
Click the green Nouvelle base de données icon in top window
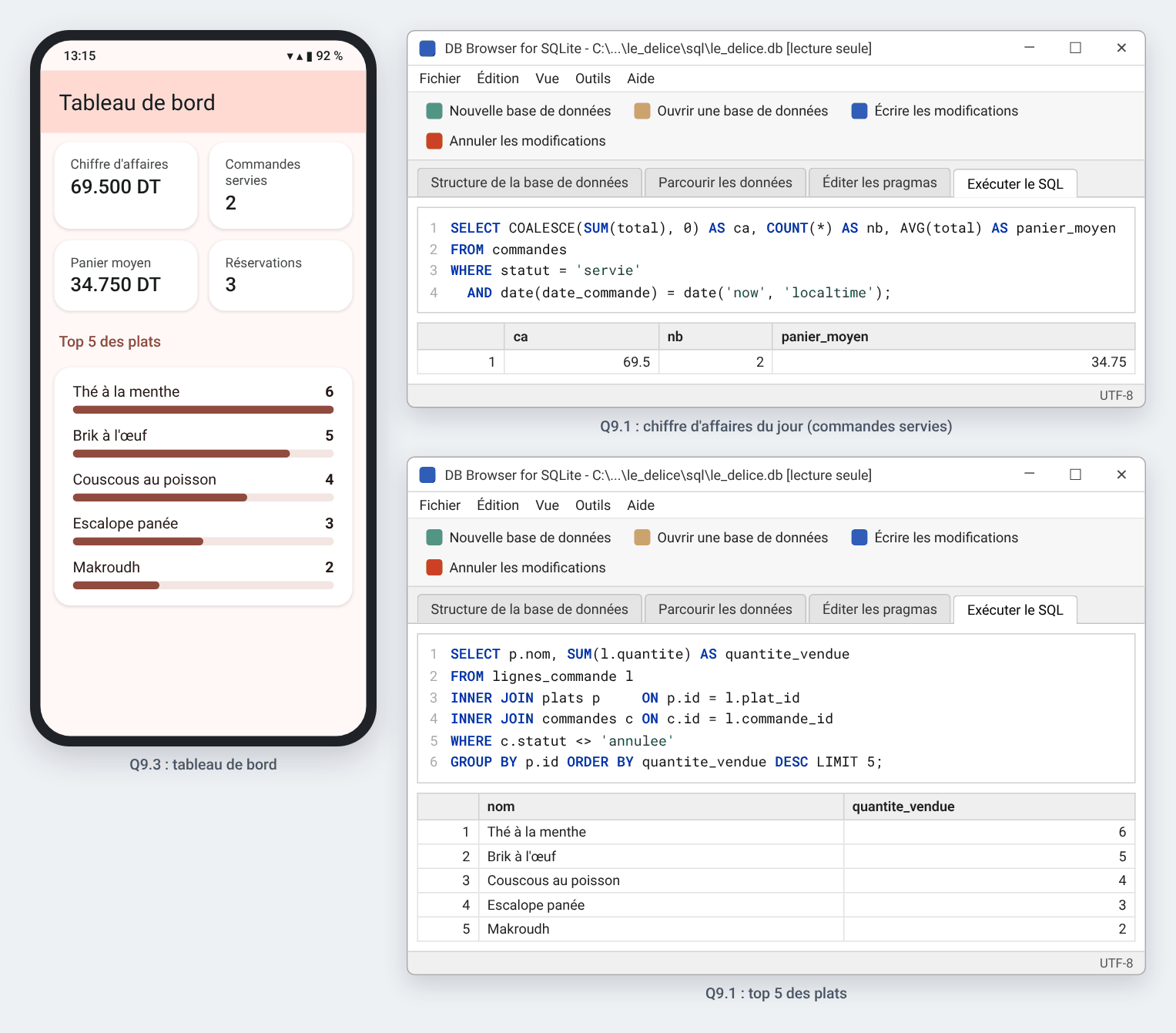[434, 111]
